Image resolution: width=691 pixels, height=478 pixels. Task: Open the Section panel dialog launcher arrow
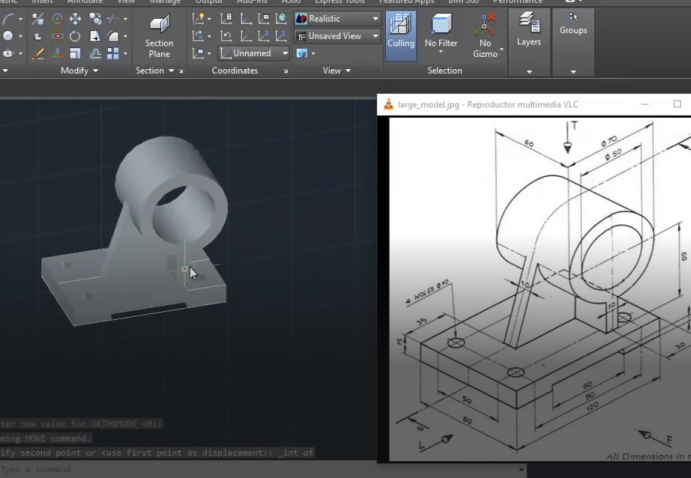click(x=181, y=71)
